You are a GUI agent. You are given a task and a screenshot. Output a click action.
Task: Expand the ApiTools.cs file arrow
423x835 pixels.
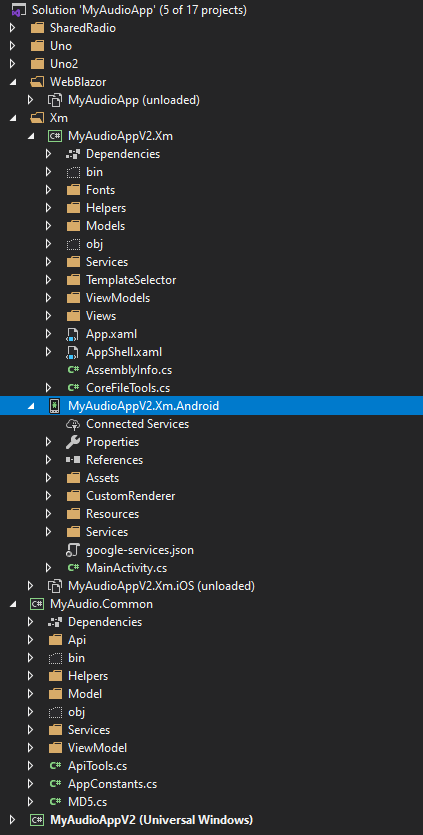pyautogui.click(x=30, y=766)
